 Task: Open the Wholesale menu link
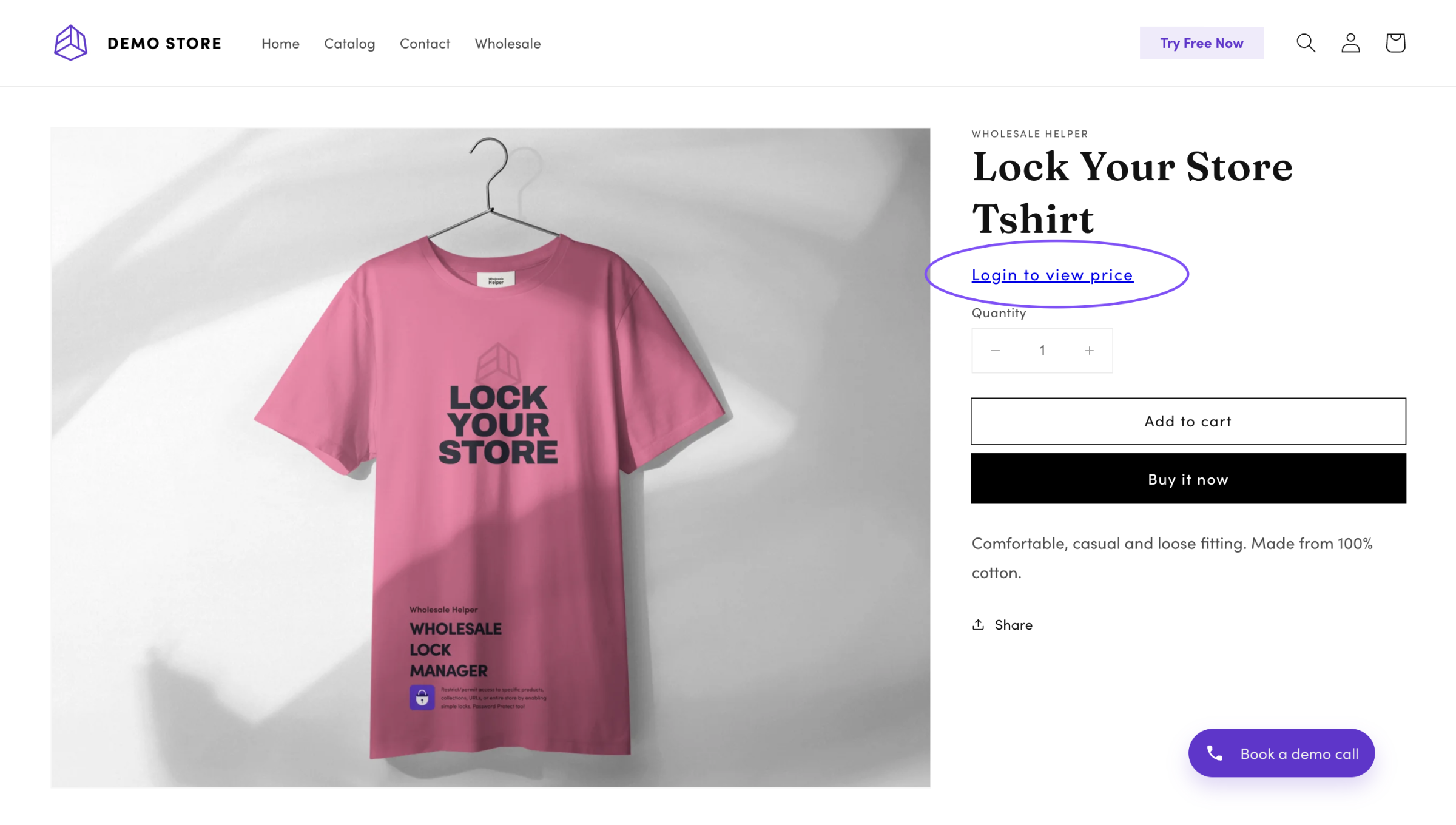tap(507, 44)
